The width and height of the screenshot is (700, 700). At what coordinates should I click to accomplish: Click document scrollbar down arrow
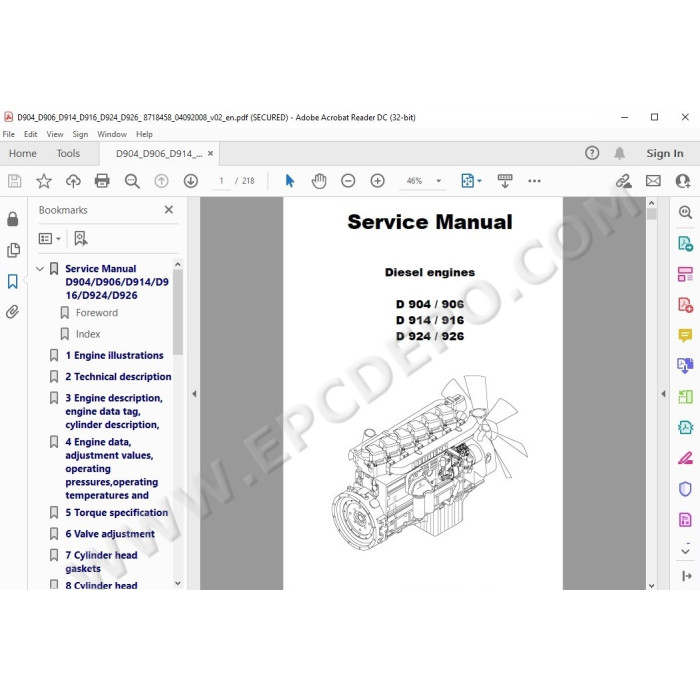(x=651, y=585)
